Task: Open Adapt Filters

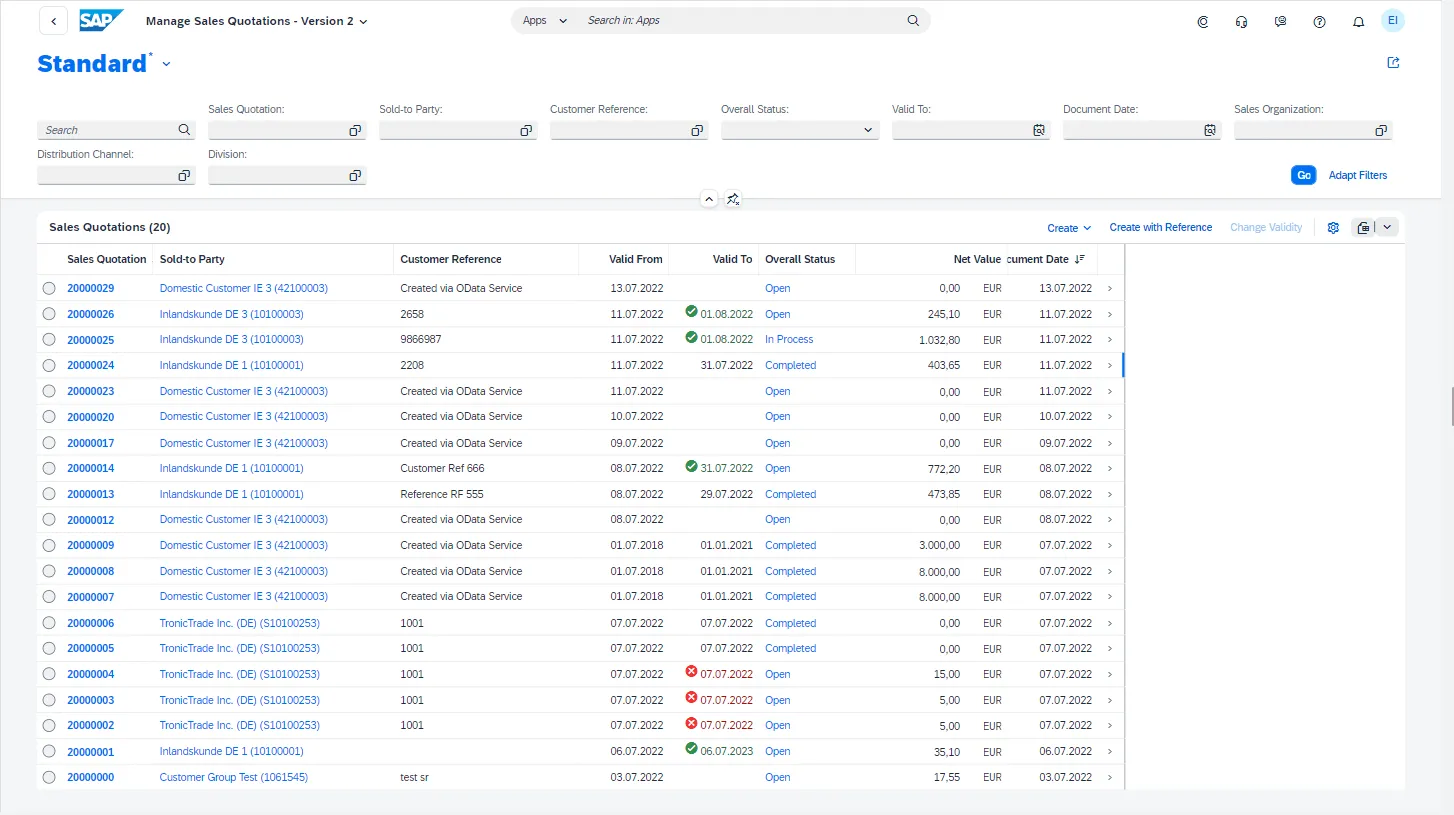Action: [x=1357, y=175]
